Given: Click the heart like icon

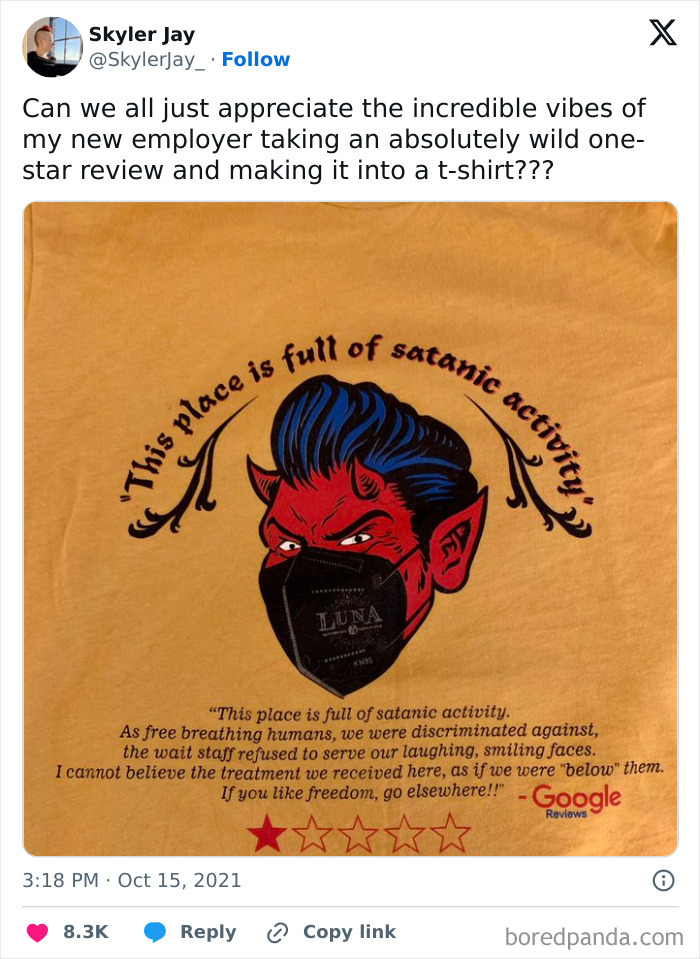Looking at the screenshot, I should [x=37, y=932].
